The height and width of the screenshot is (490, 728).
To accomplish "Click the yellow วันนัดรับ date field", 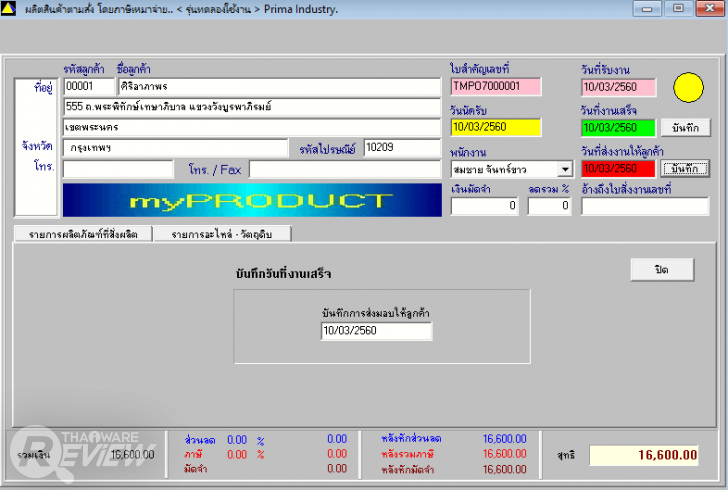I will pos(496,127).
